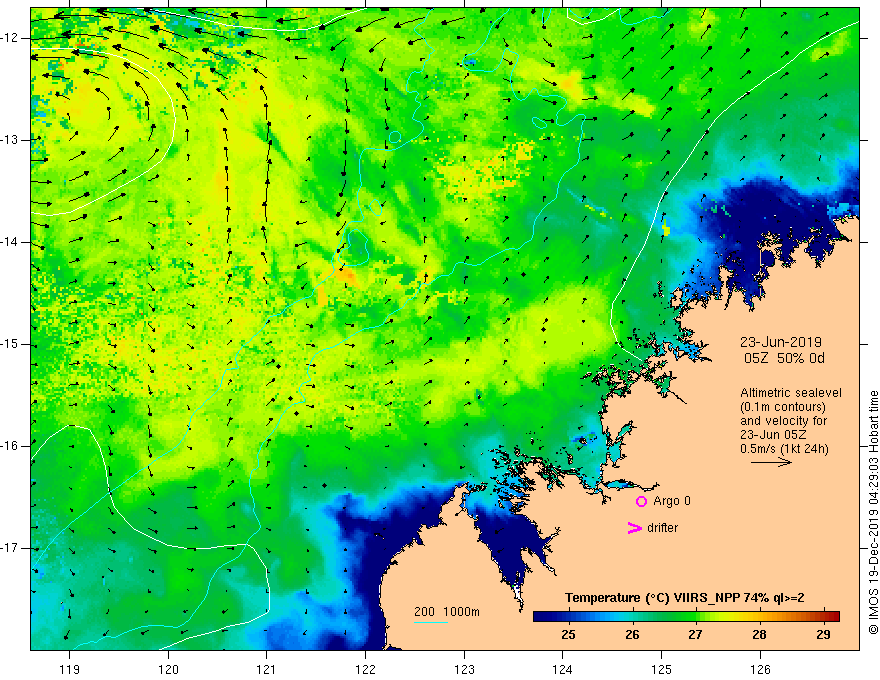This screenshot has width=880, height=680.
Task: Click the IMOS copyright timestamp text
Action: [x=873, y=512]
